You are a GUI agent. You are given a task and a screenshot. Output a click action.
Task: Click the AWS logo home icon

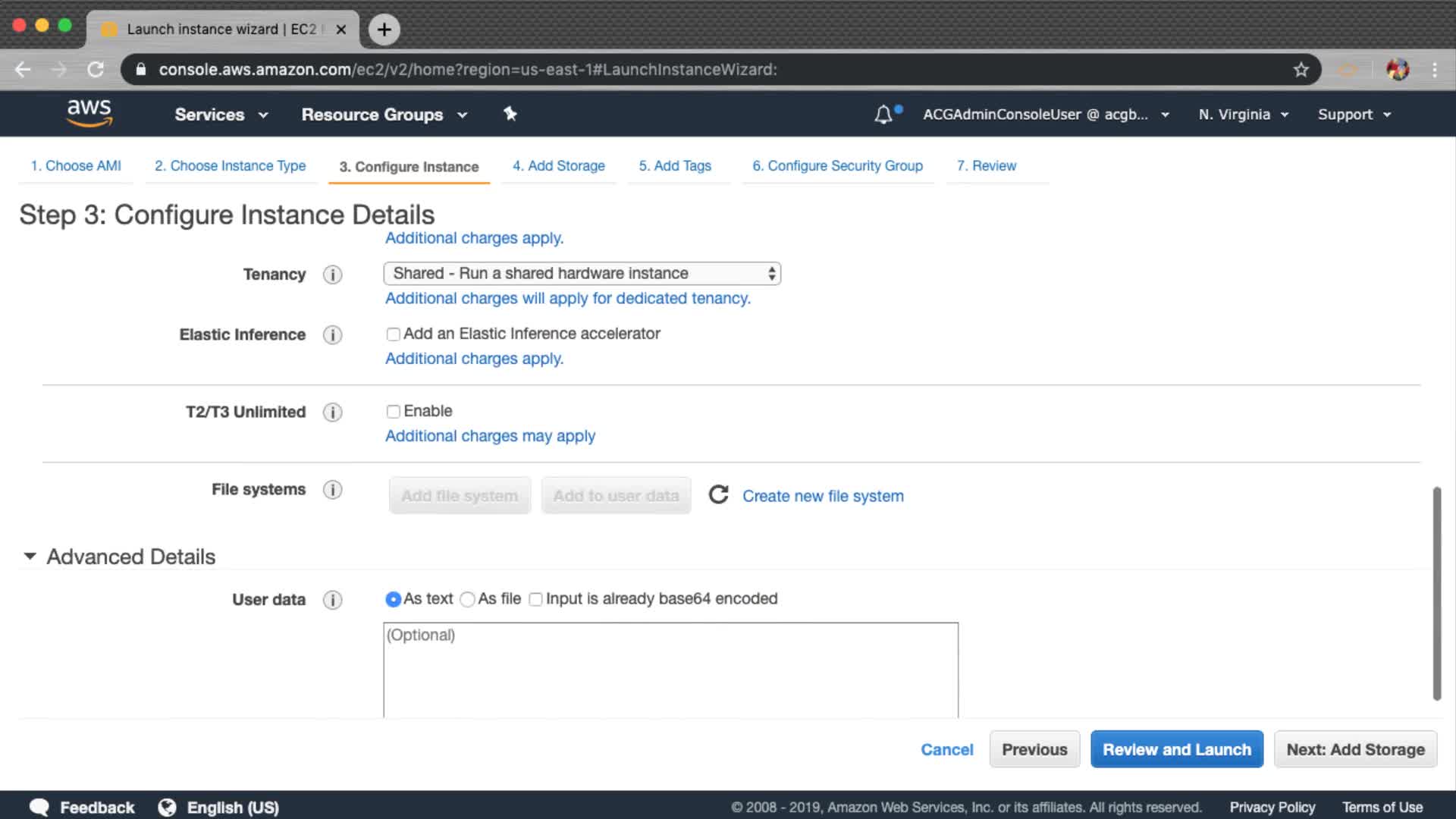point(89,113)
